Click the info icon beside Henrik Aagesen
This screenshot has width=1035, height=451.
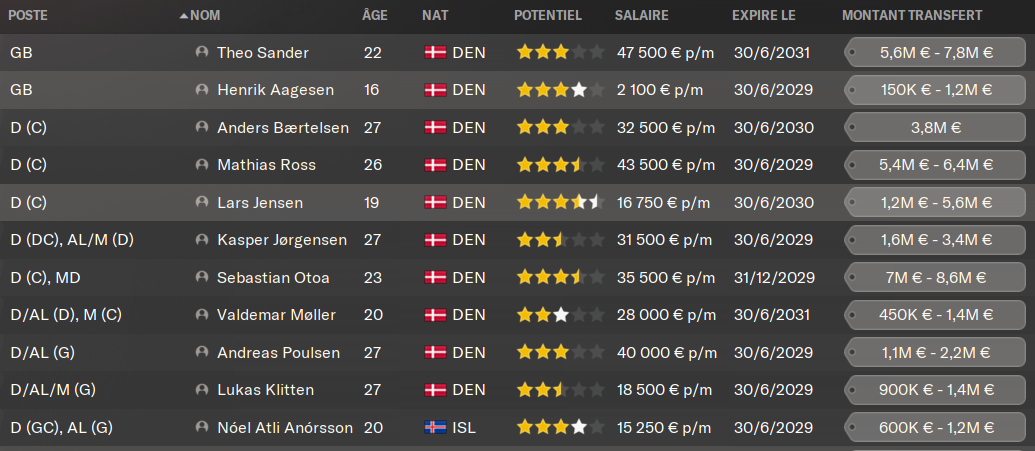(x=202, y=90)
